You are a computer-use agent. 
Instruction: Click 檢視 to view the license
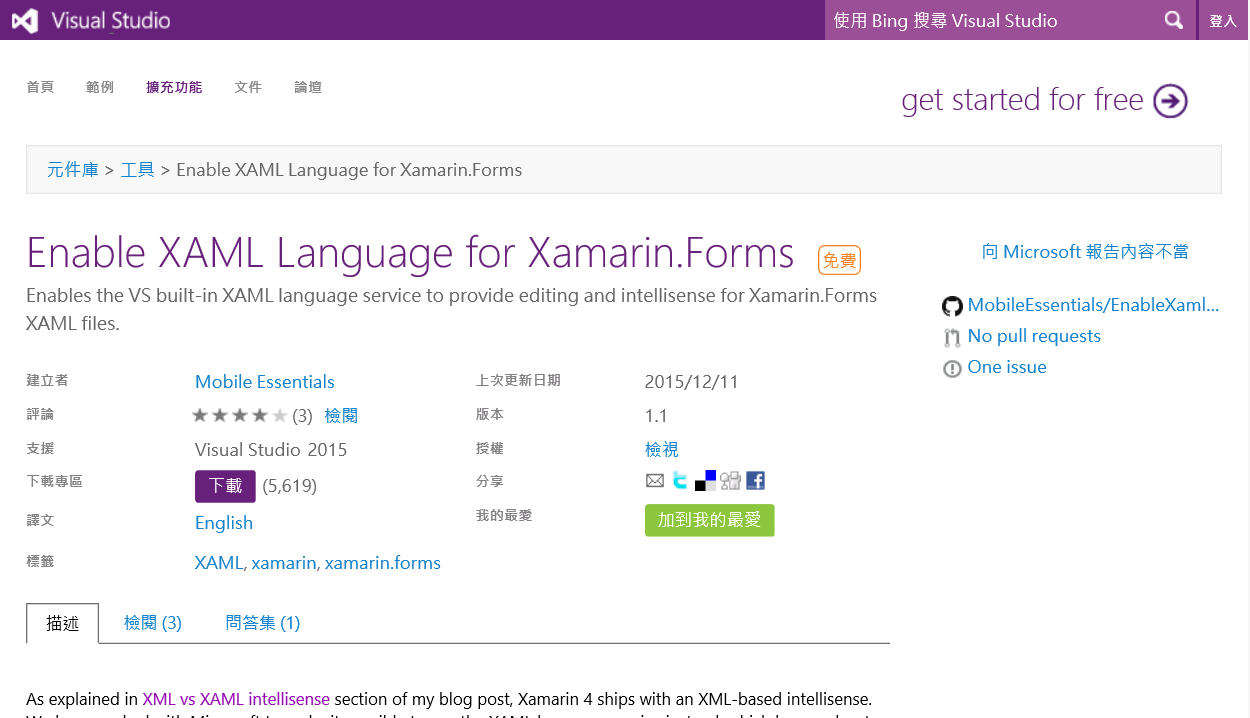coord(662,450)
